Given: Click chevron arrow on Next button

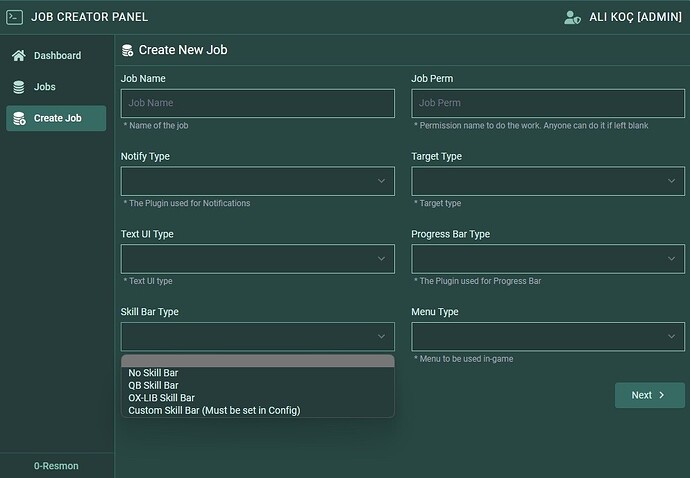Looking at the screenshot, I should 661,395.
